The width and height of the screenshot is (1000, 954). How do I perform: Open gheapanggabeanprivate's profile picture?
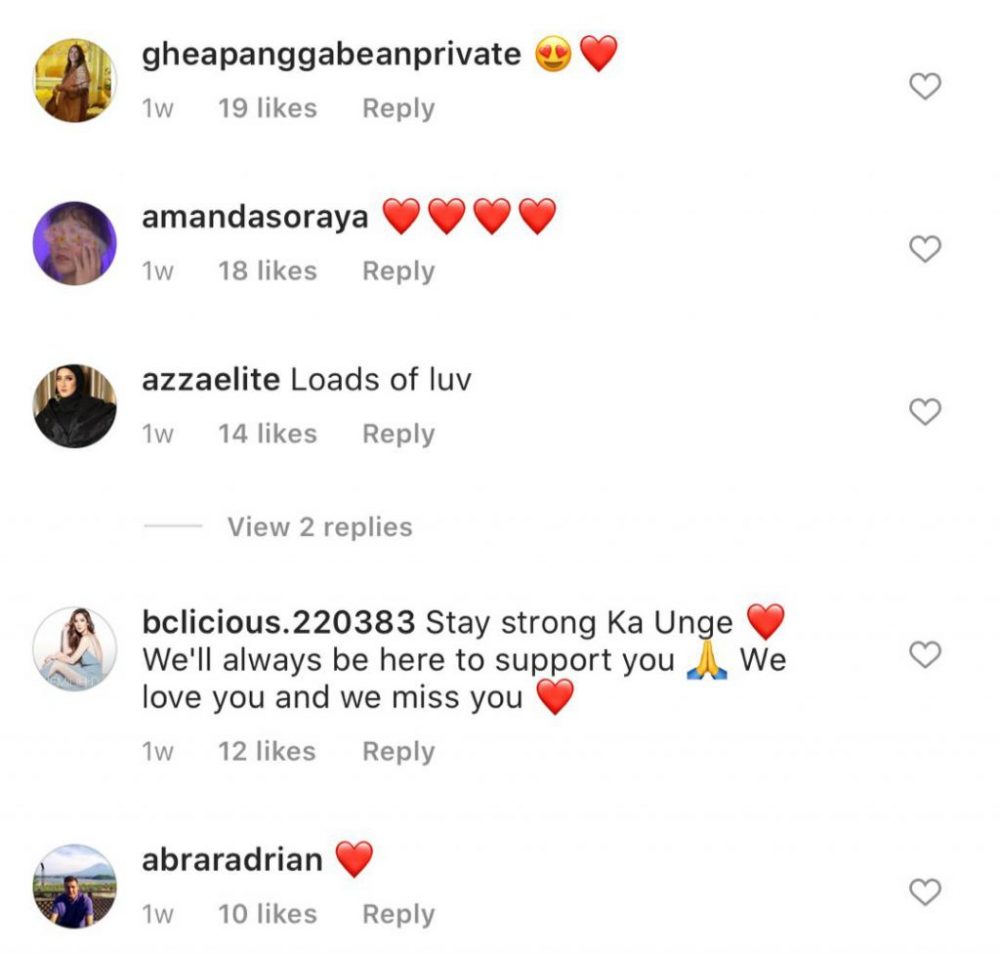76,81
